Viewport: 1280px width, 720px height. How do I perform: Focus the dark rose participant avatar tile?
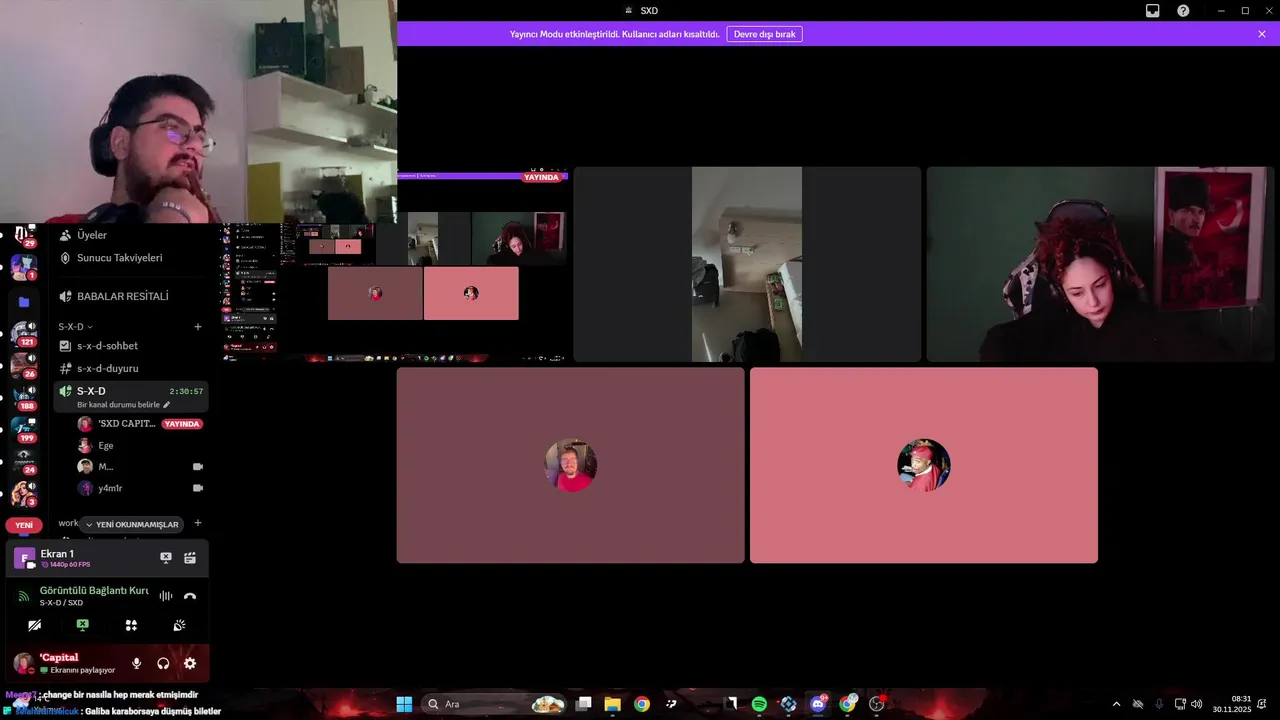pos(570,465)
